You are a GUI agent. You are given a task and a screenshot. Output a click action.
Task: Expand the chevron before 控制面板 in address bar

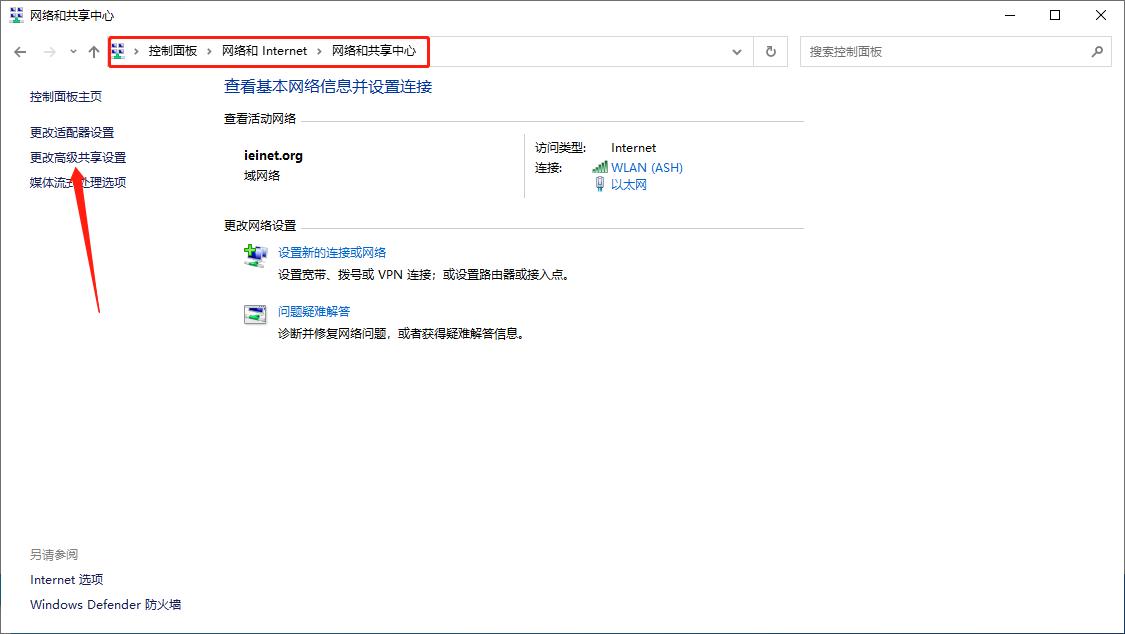(x=135, y=51)
